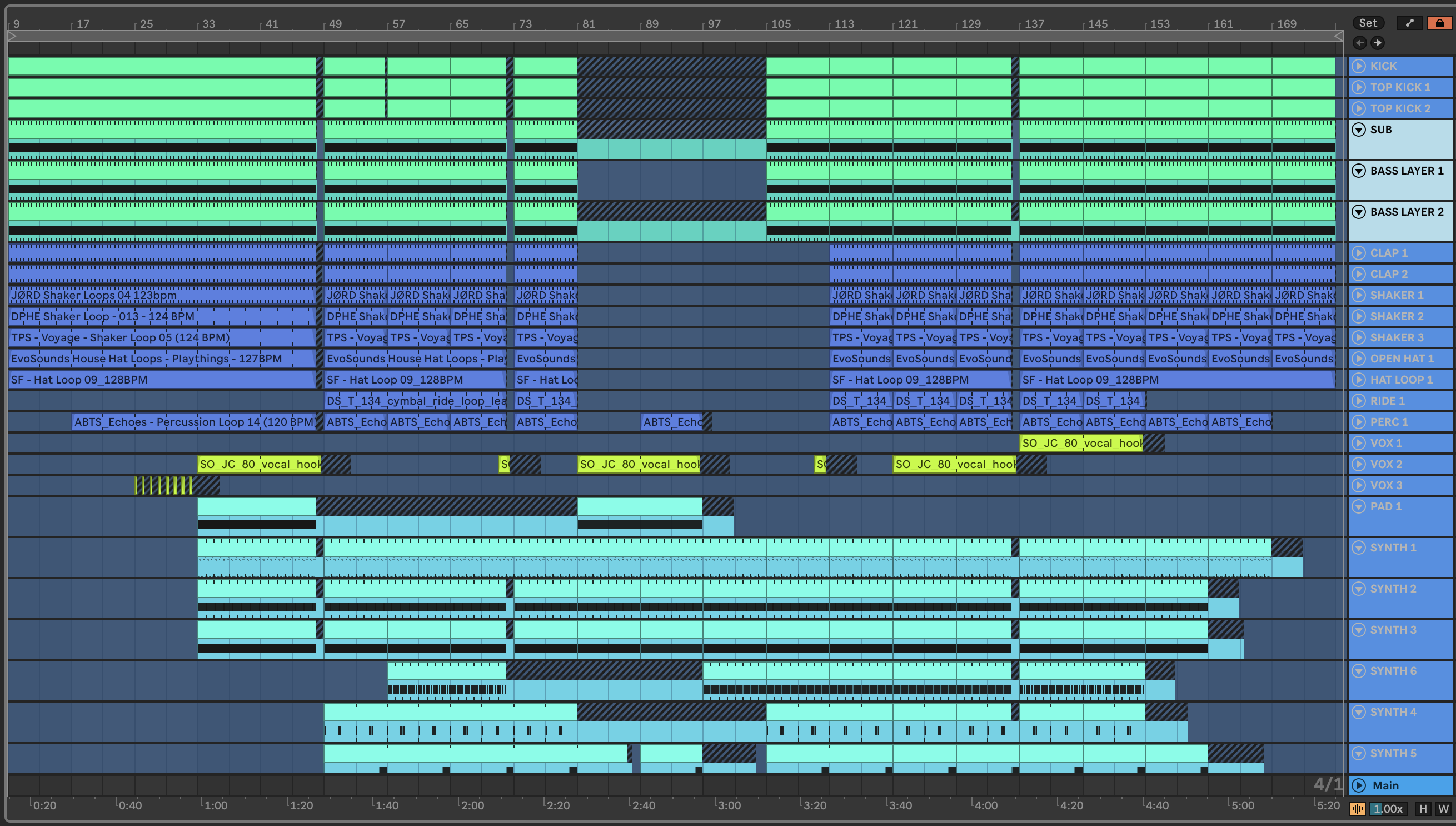Image resolution: width=1456 pixels, height=826 pixels.
Task: Select TPS - Voyage - Shaker Loop 05 clip
Action: pyautogui.click(x=162, y=337)
